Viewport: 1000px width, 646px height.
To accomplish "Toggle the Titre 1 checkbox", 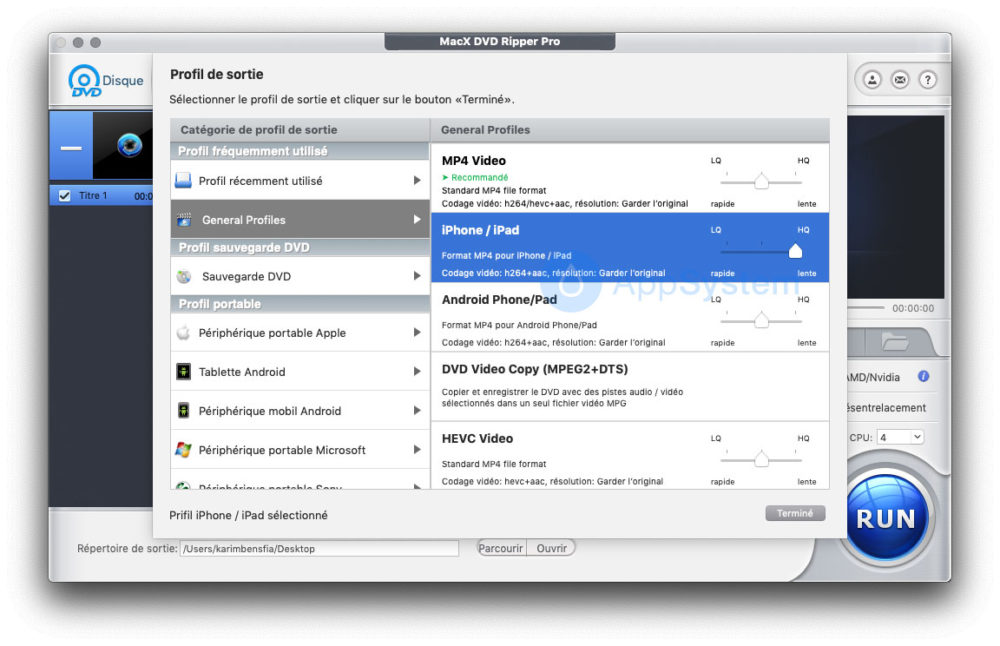I will (x=65, y=196).
